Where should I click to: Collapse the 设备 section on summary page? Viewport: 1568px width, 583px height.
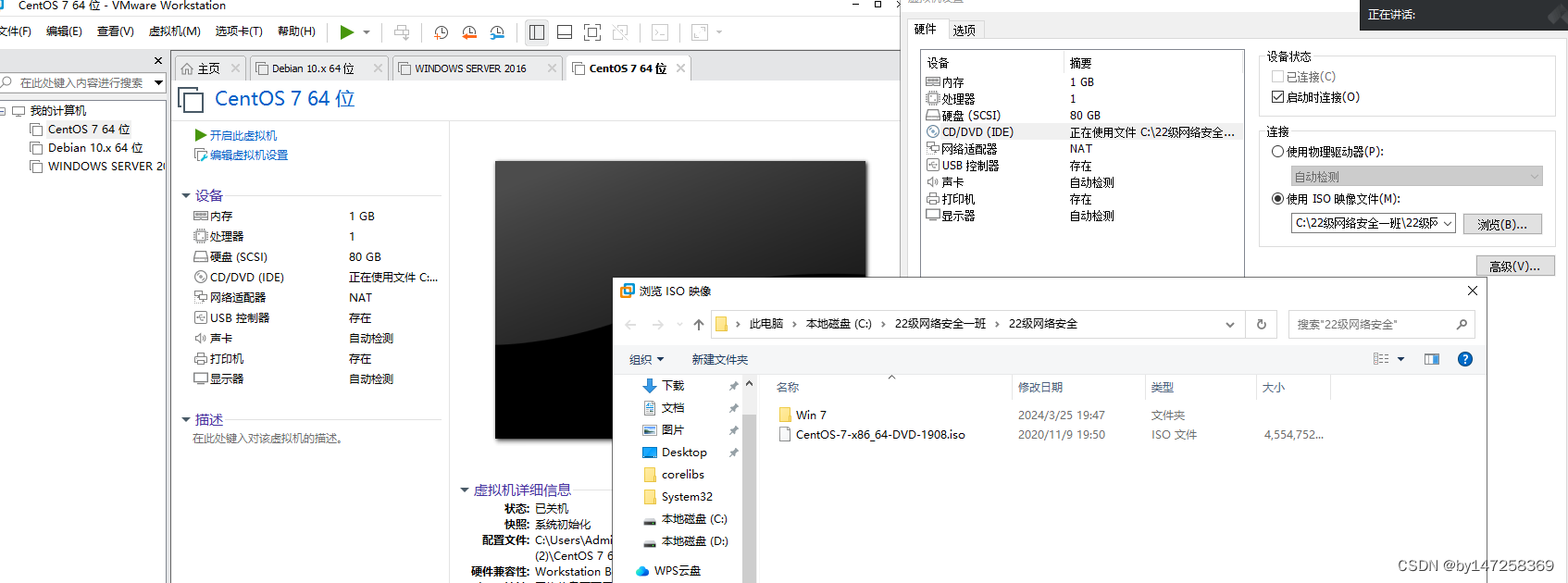click(186, 195)
